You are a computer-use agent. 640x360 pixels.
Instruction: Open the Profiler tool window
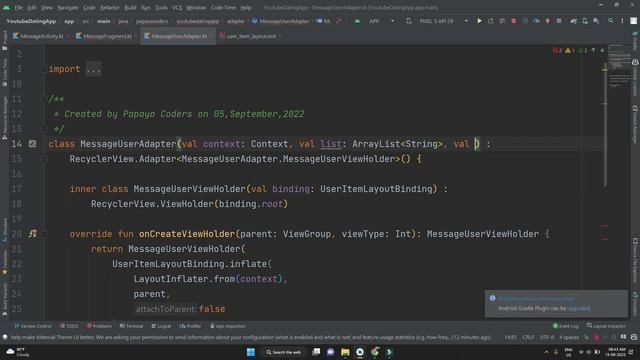tap(190, 326)
